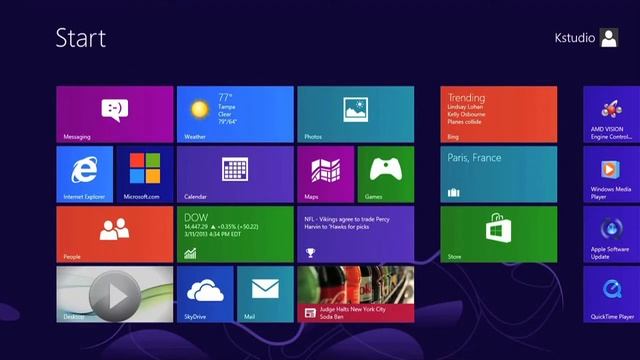640x360 pixels.
Task: Launch the Photos tile
Action: pyautogui.click(x=356, y=114)
